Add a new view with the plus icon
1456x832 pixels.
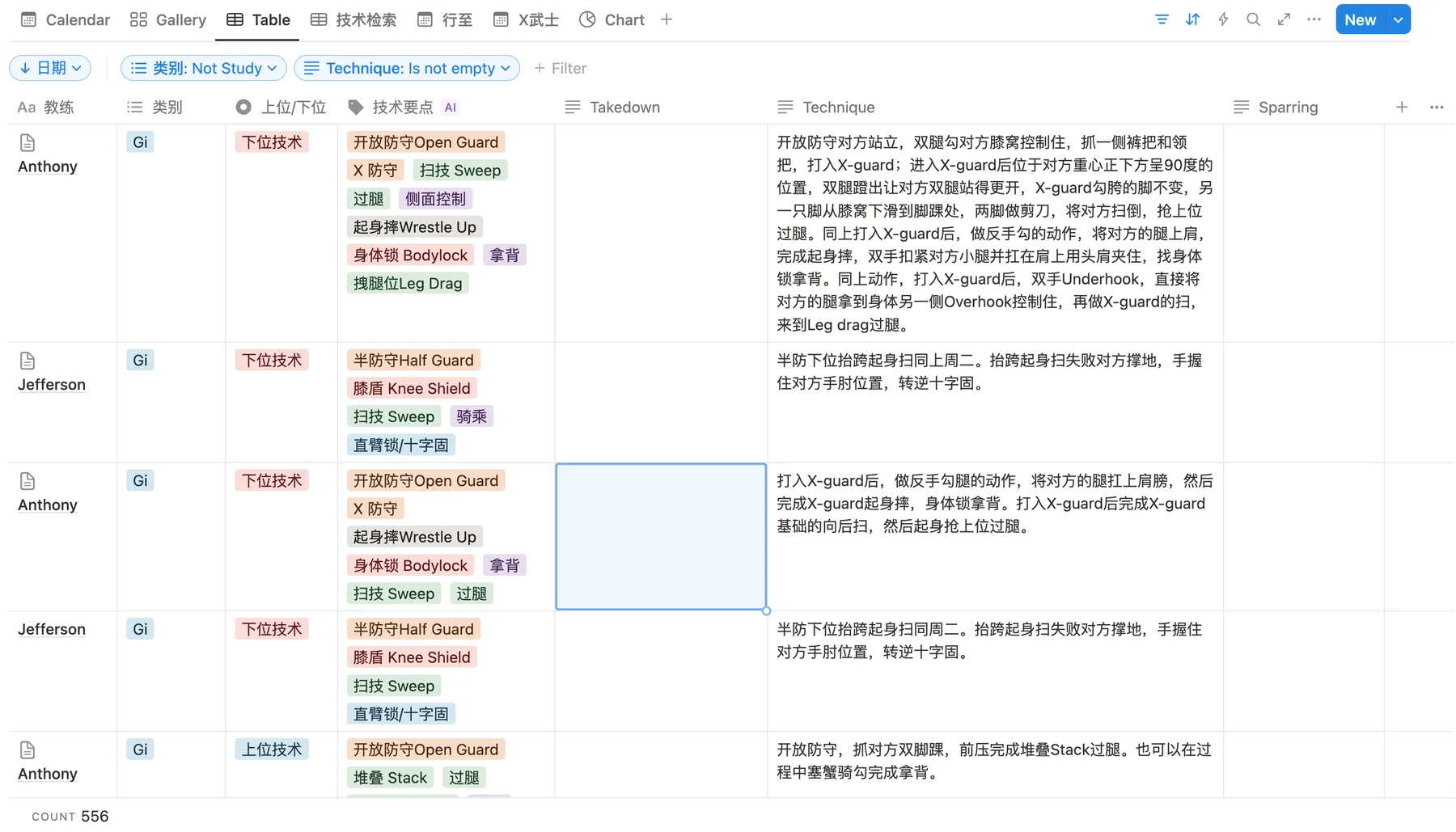pyautogui.click(x=667, y=19)
